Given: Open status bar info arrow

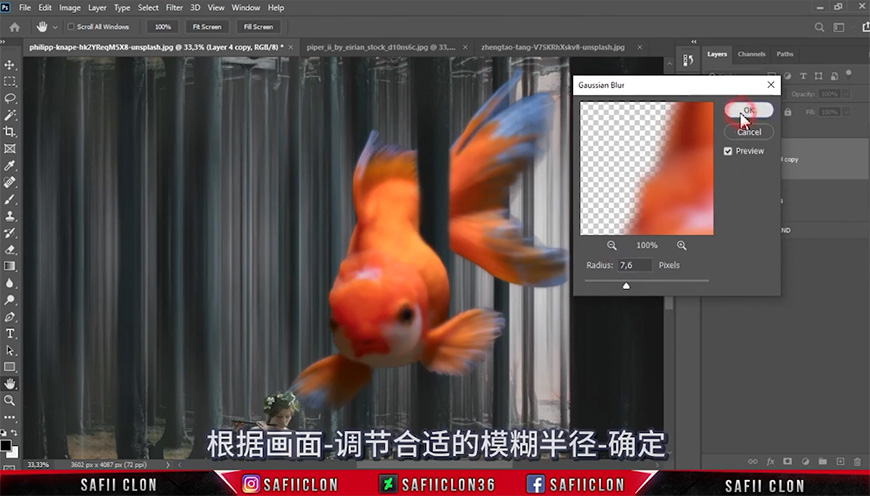Looking at the screenshot, I should pyautogui.click(x=168, y=464).
